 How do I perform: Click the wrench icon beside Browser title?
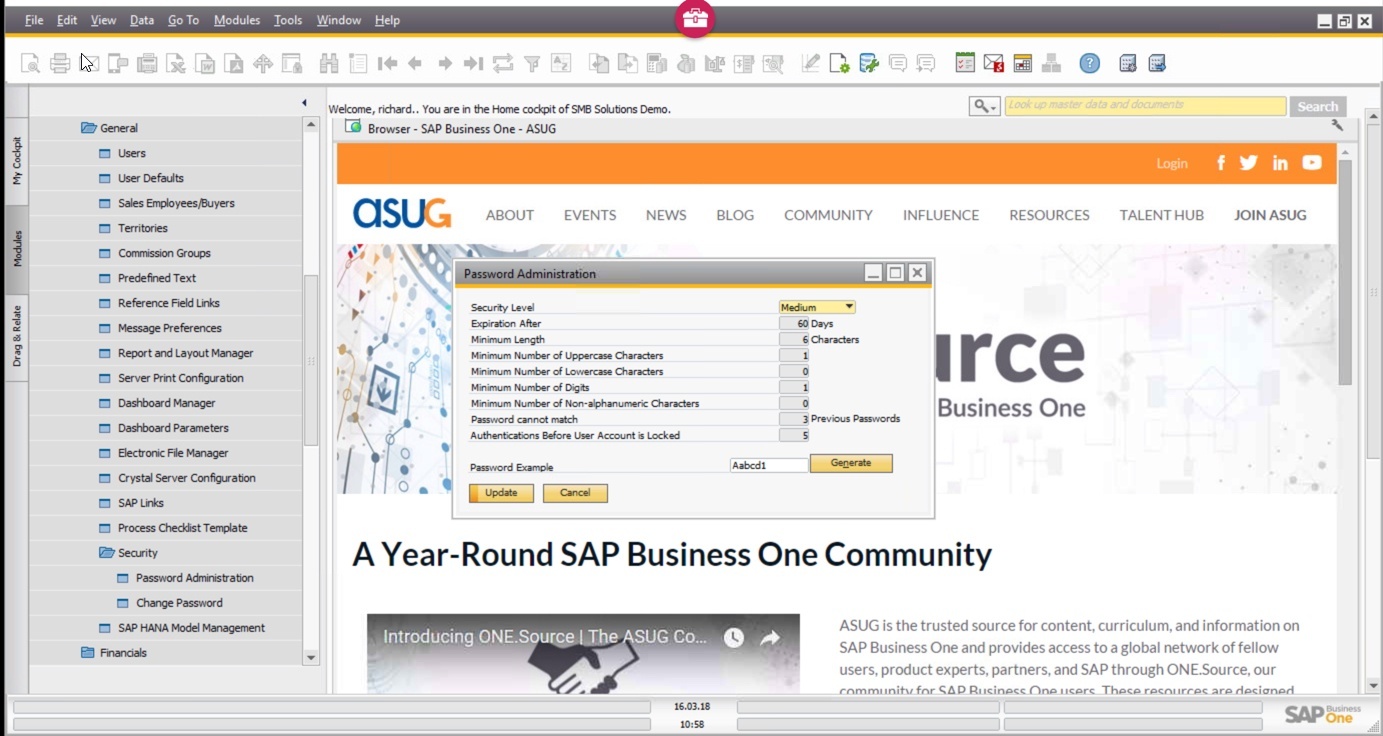1337,126
